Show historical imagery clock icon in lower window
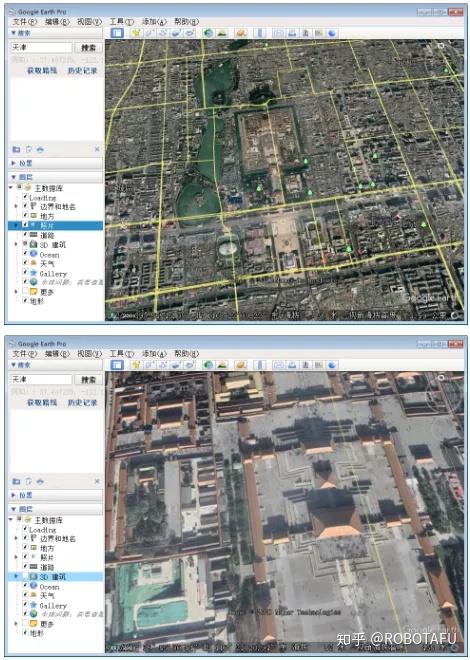This screenshot has width=470, height=660. click(x=208, y=365)
